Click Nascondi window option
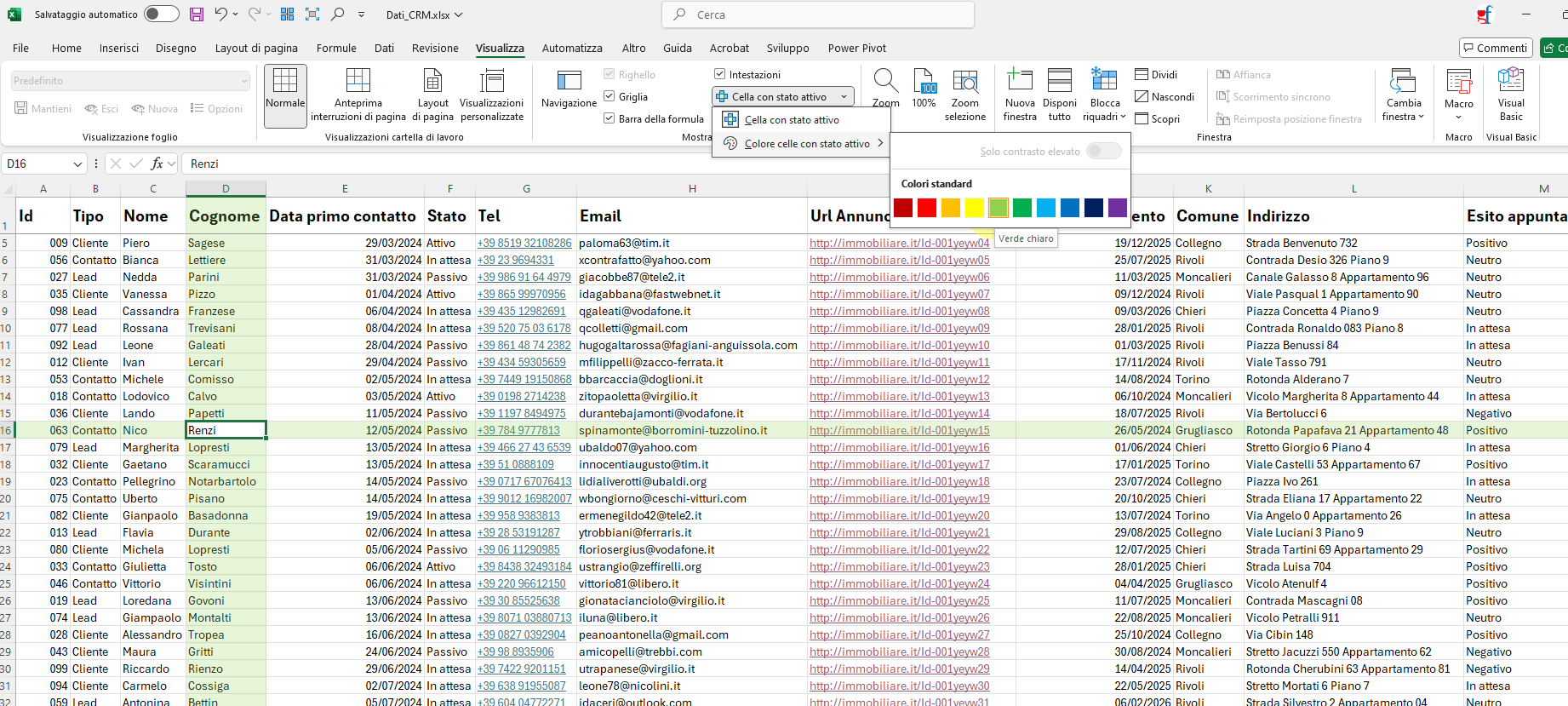Screen dimensions: 1568x706 1165,97
